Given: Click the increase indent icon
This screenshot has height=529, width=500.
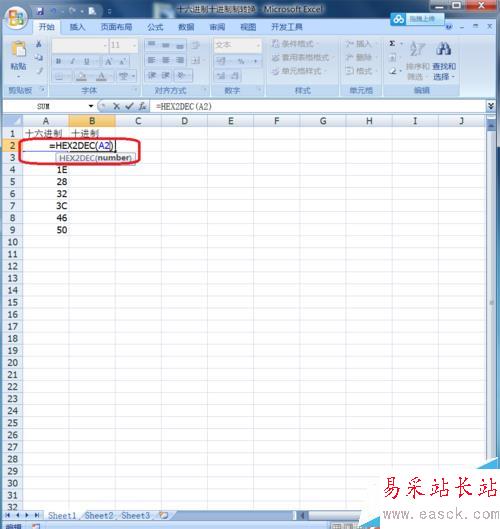Looking at the screenshot, I should coord(165,75).
